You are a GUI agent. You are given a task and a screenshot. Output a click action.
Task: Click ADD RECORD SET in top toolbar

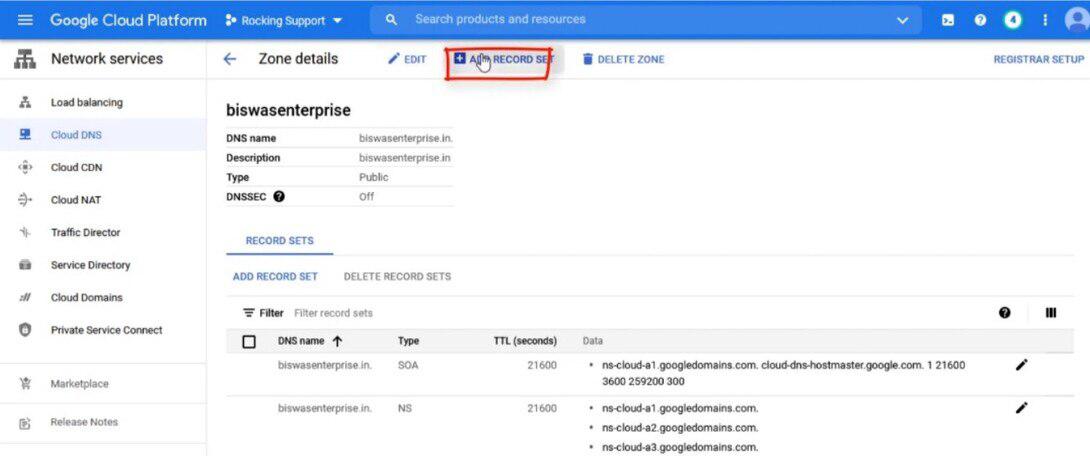504,60
